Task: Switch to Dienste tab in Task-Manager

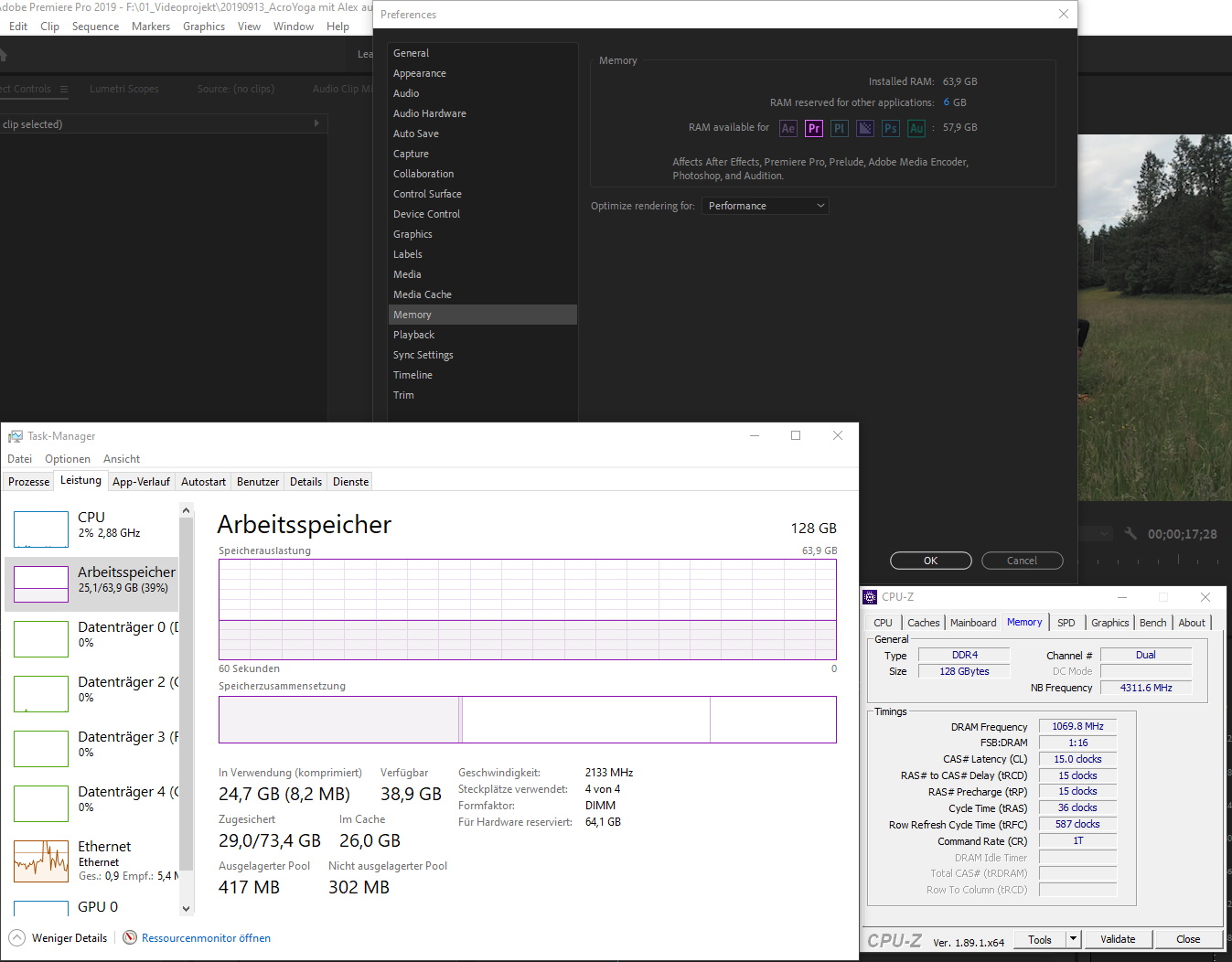Action: [350, 482]
